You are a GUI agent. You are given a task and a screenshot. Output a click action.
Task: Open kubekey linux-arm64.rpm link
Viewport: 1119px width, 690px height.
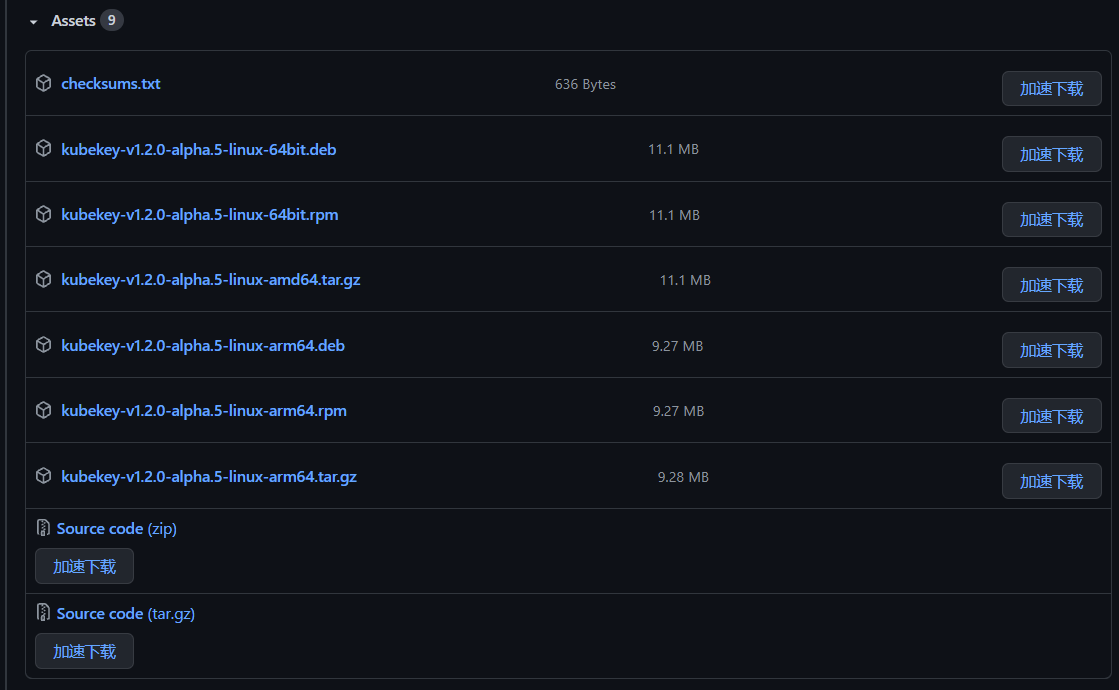[x=203, y=411]
